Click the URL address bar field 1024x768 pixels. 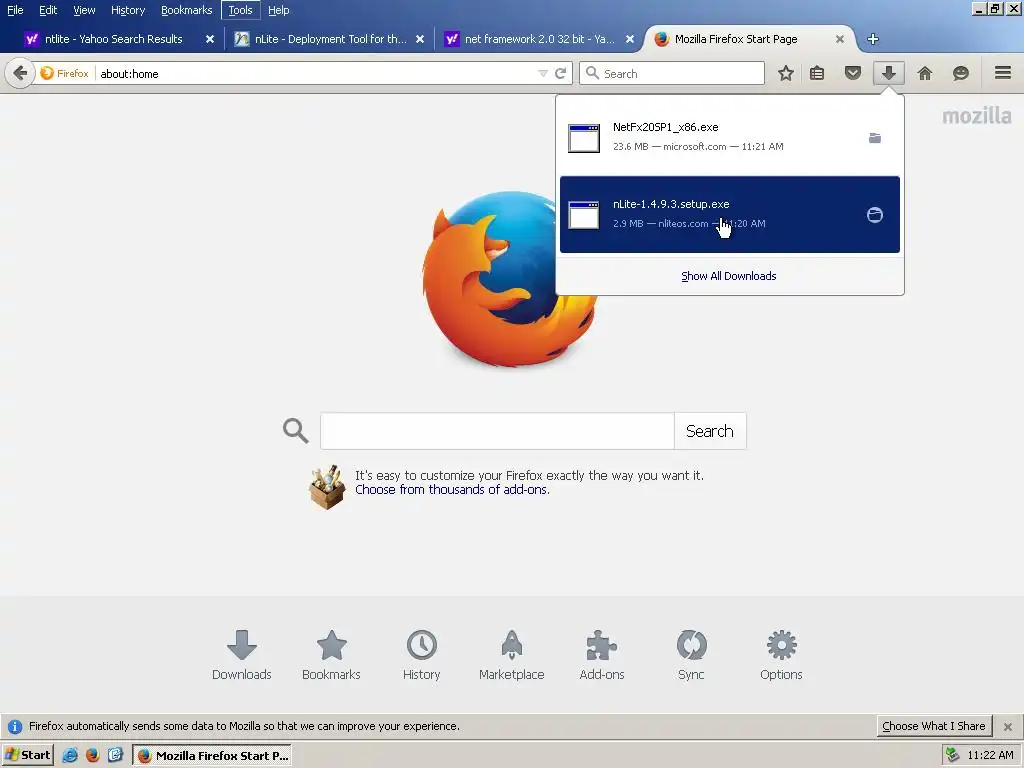tap(315, 73)
